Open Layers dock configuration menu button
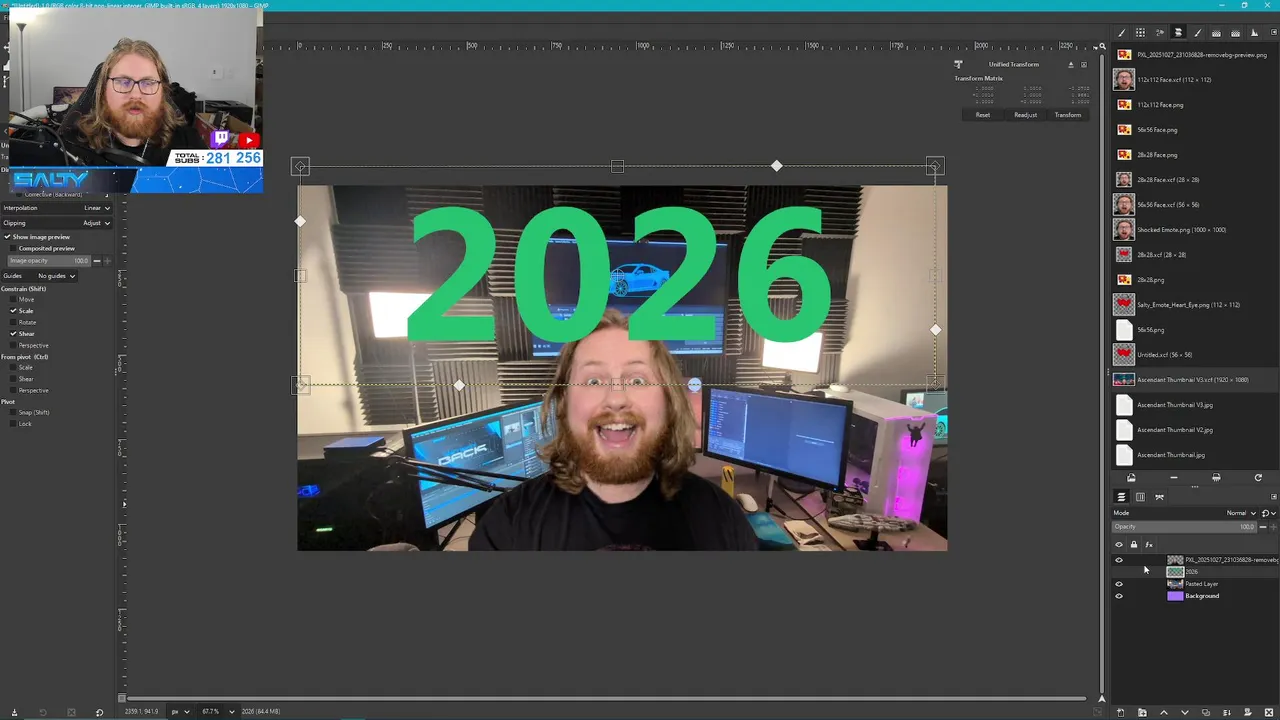 (x=1273, y=497)
